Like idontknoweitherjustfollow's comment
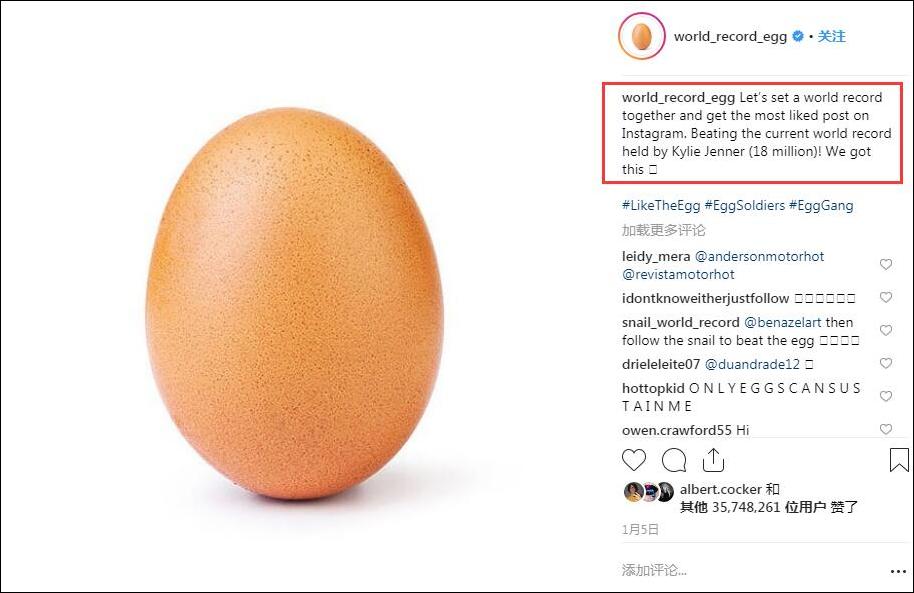 pyautogui.click(x=886, y=298)
